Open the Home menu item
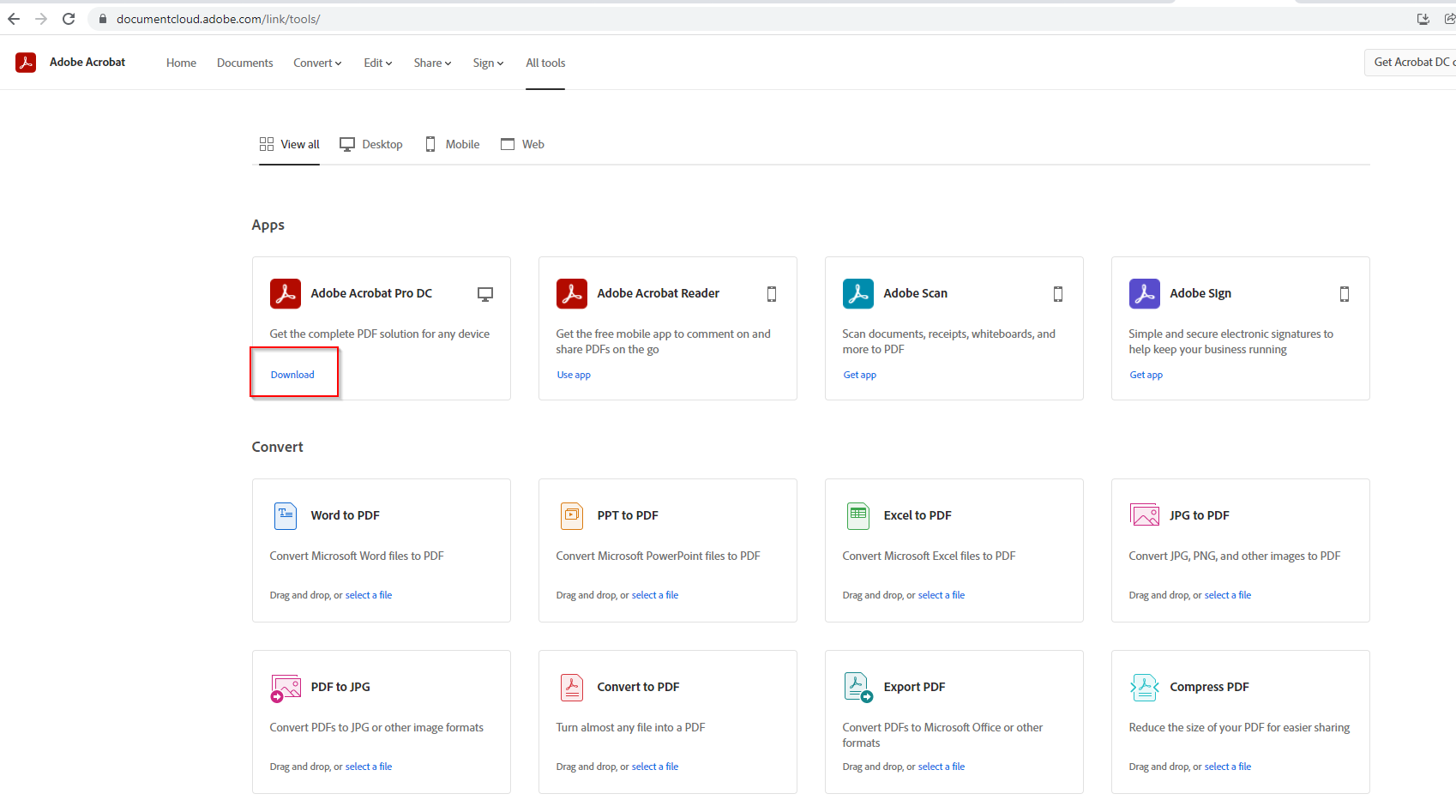Screen dimensions: 1456x812 coord(181,63)
